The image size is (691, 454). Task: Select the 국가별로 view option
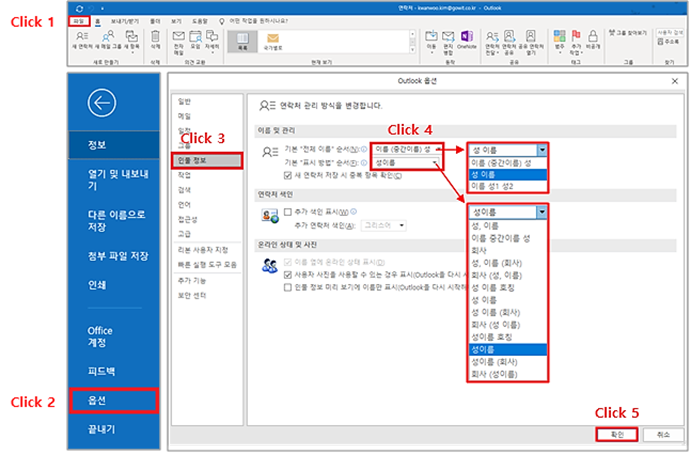coord(273,41)
